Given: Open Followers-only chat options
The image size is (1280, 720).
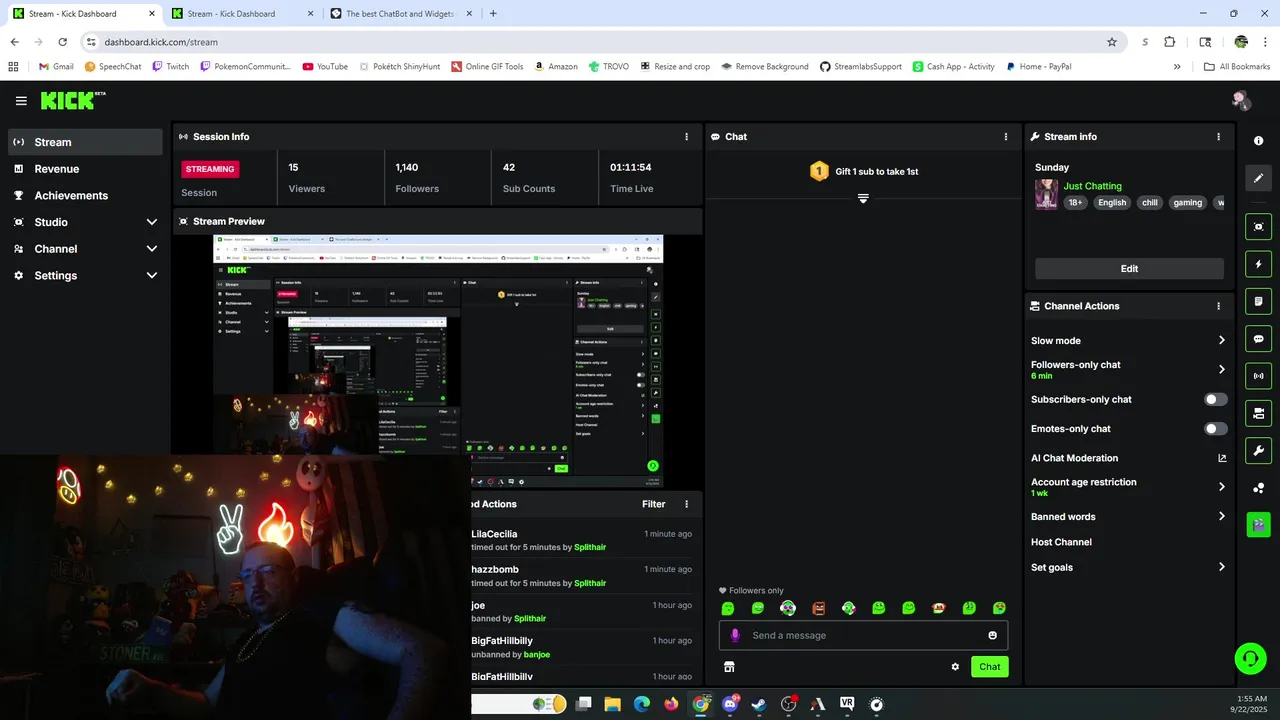Looking at the screenshot, I should coord(1128,369).
